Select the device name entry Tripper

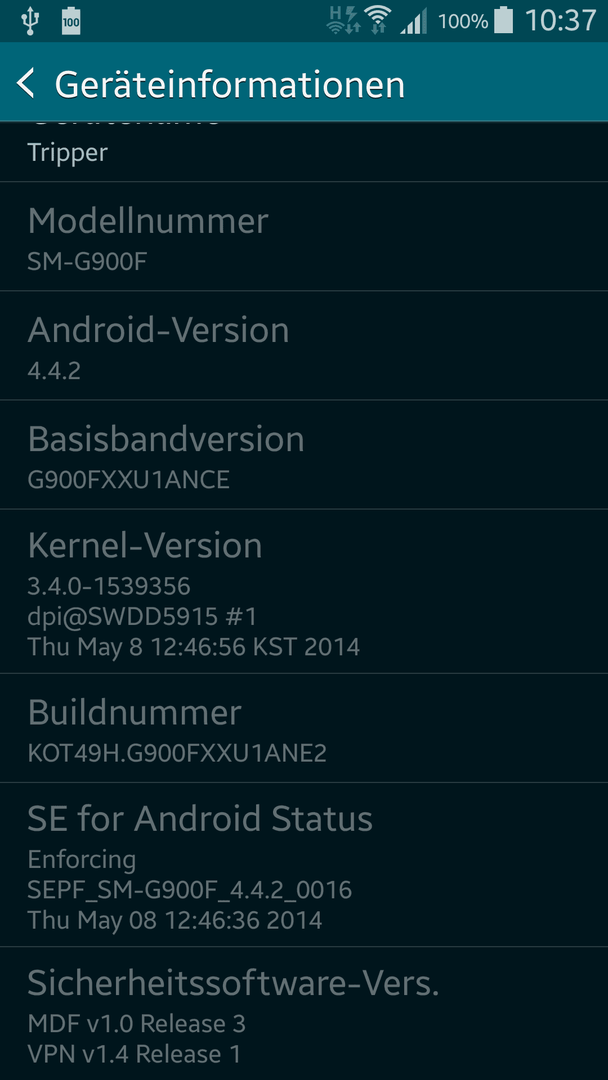pos(304,152)
